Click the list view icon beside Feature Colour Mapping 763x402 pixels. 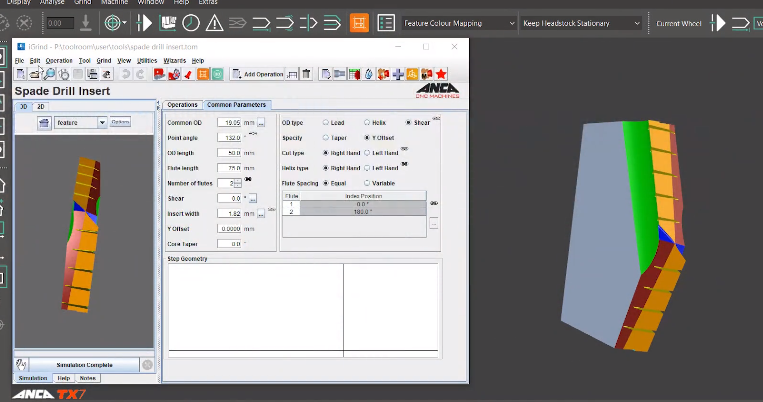(386, 23)
